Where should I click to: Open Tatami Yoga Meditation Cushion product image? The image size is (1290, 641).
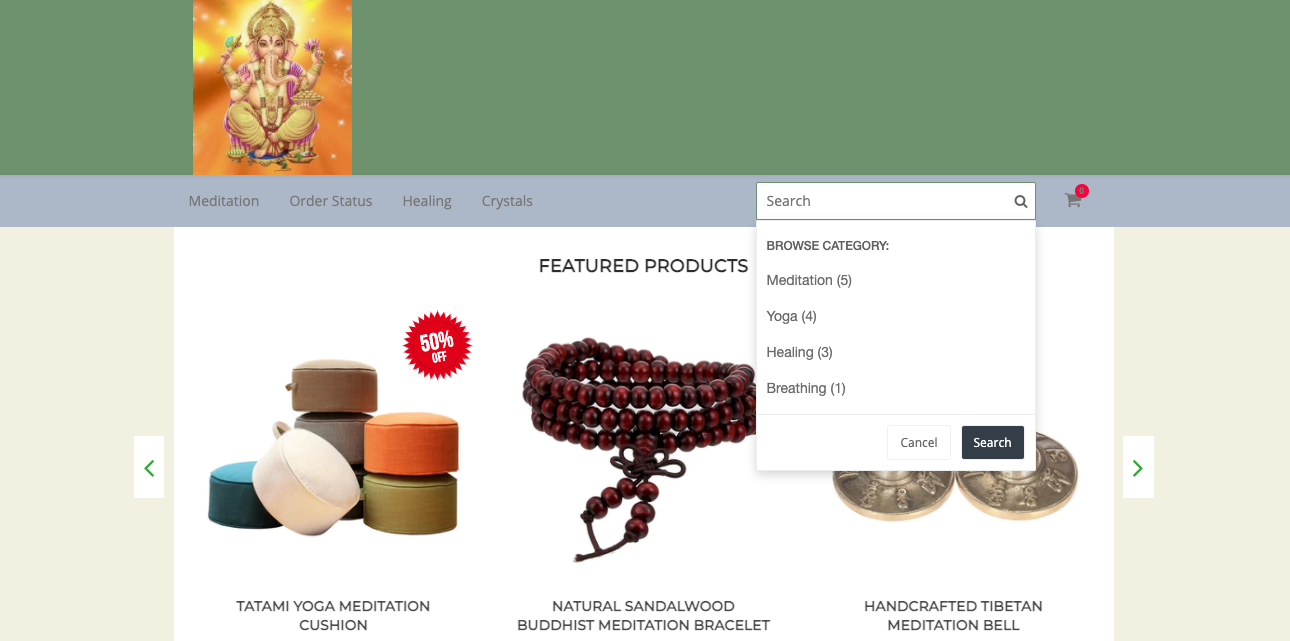coord(333,445)
